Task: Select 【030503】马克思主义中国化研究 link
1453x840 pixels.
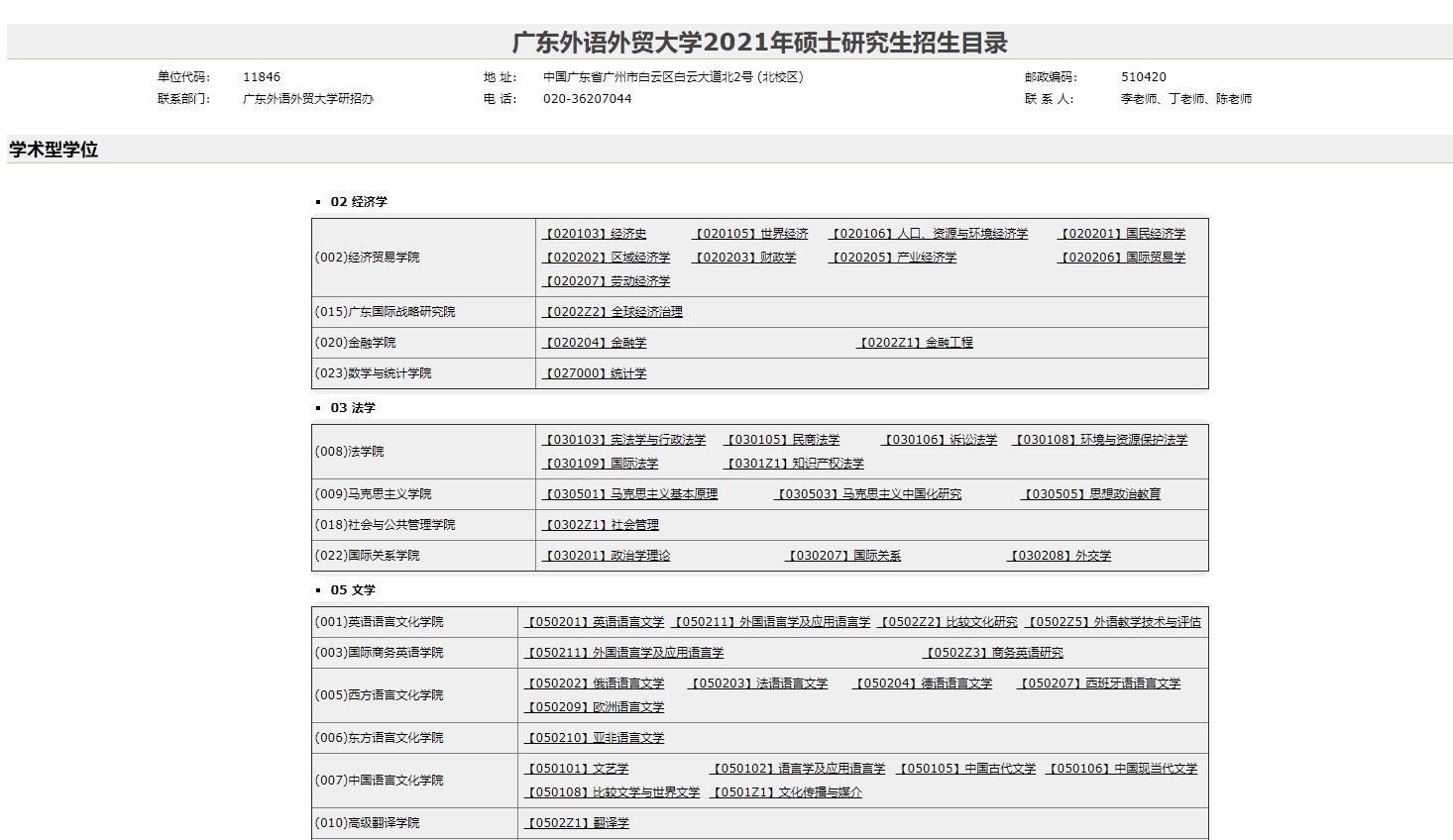Action: [867, 494]
